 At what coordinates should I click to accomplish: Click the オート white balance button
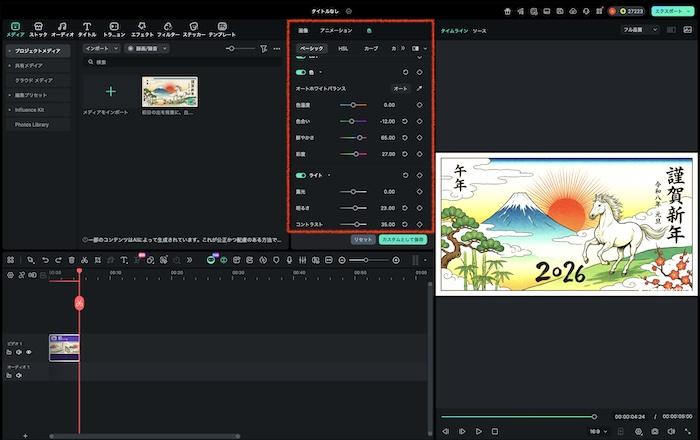tap(400, 88)
